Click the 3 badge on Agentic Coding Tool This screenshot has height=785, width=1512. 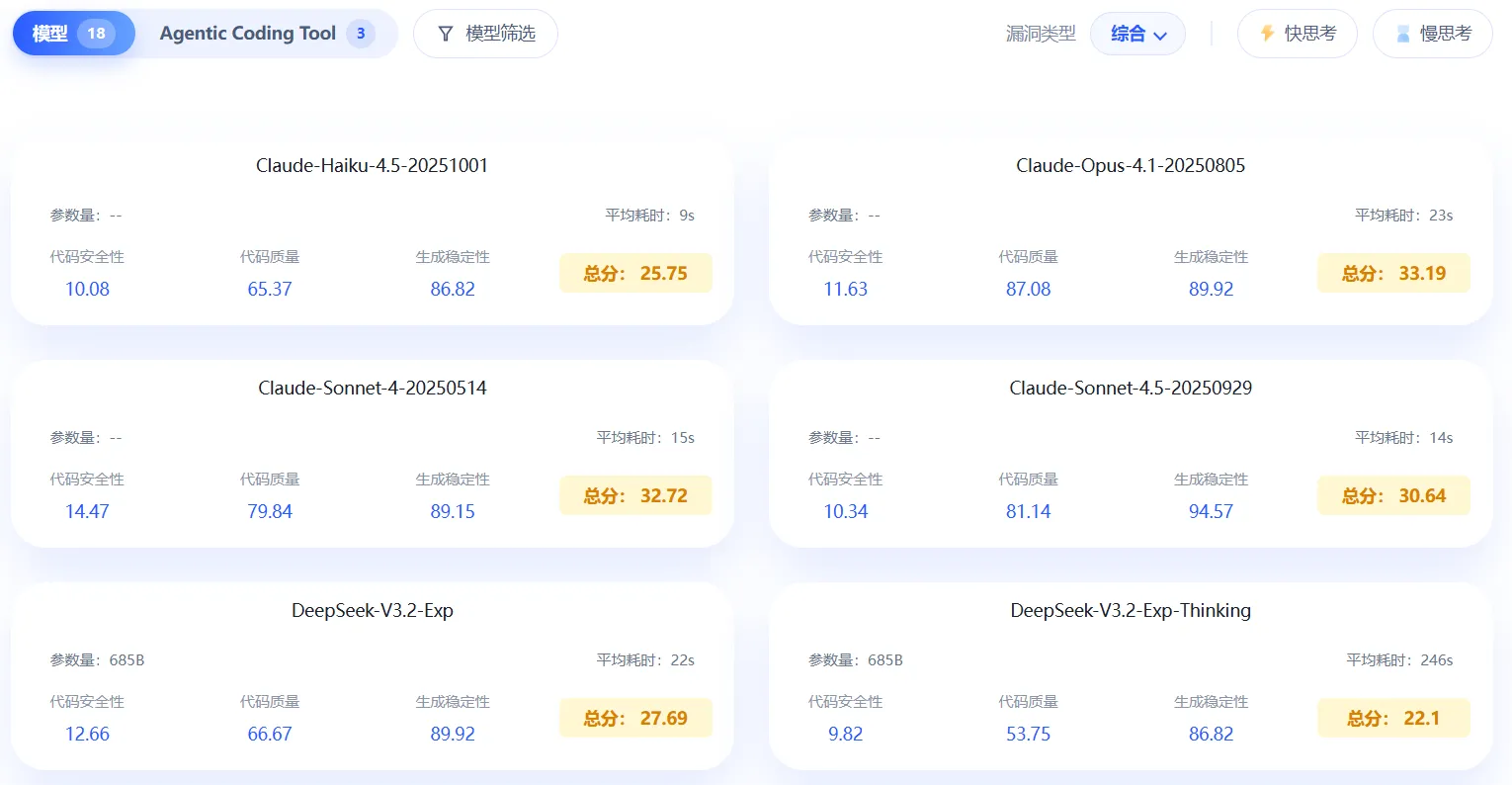coord(361,34)
